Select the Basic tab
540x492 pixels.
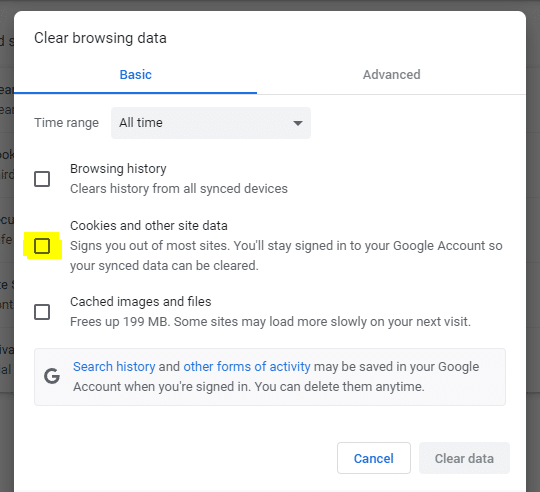pyautogui.click(x=135, y=75)
